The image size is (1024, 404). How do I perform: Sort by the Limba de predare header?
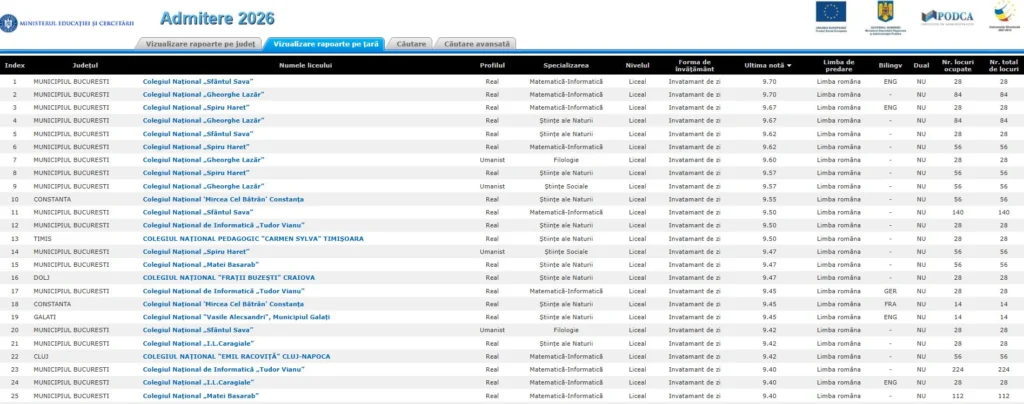(839, 65)
